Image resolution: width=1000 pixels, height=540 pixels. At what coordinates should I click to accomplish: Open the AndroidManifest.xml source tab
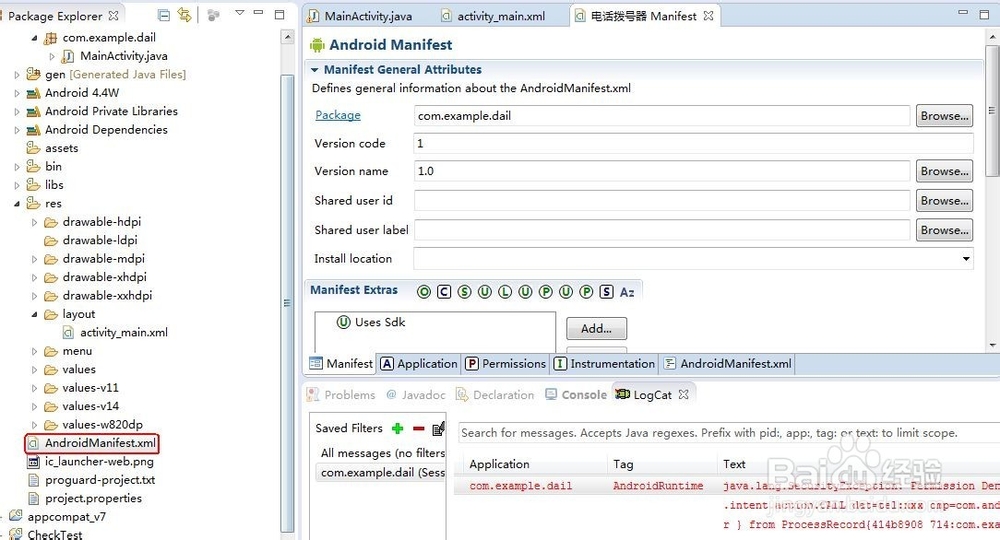pyautogui.click(x=728, y=363)
